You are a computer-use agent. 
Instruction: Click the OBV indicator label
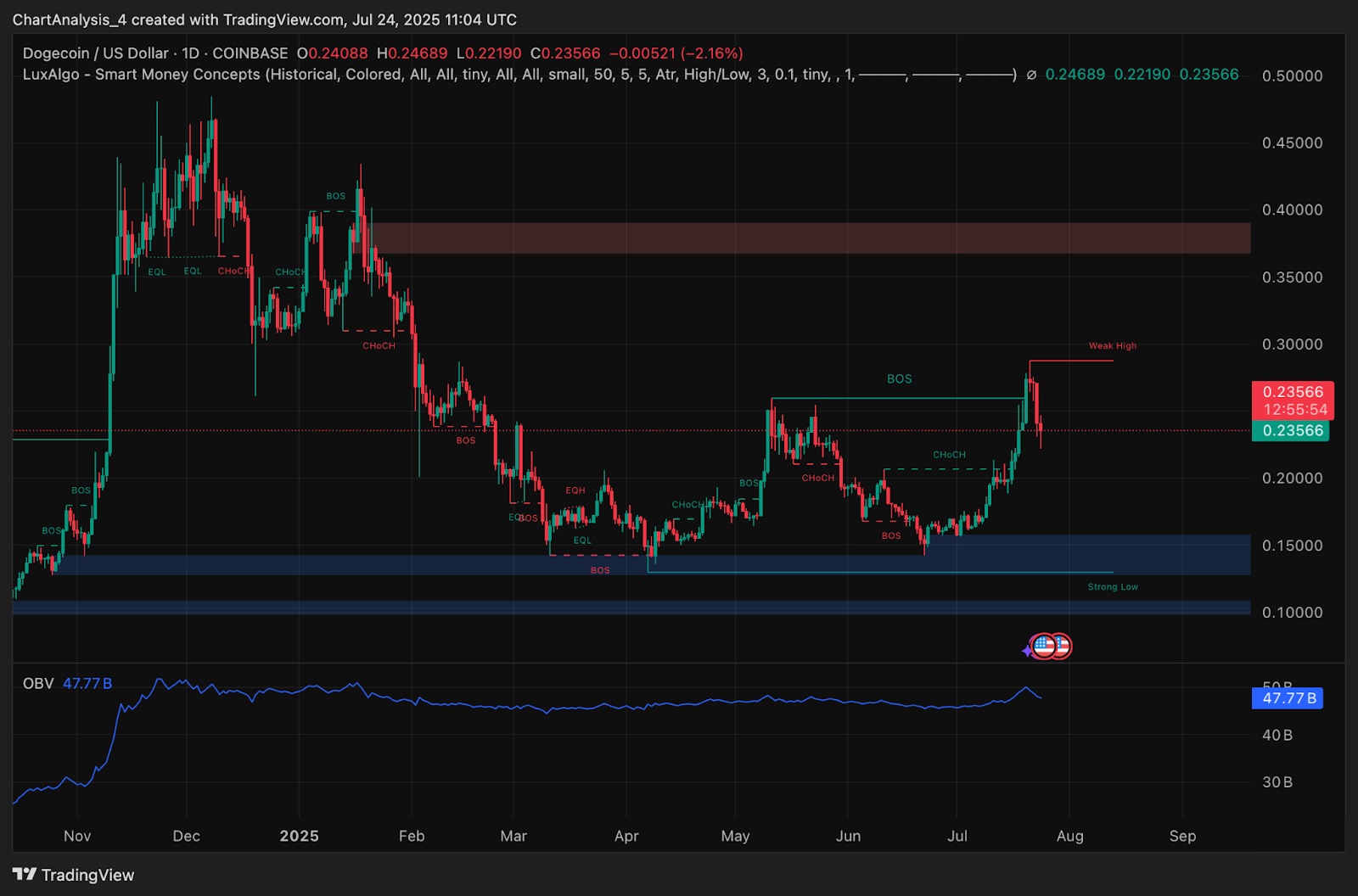pos(38,684)
